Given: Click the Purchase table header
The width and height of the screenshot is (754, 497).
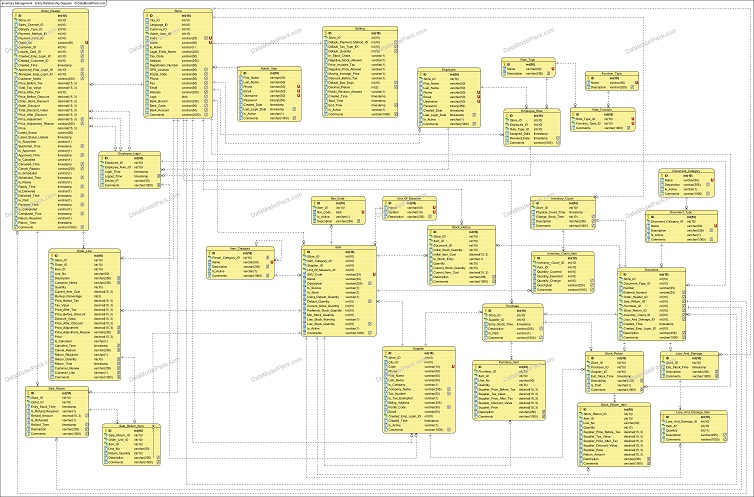Looking at the screenshot, I should coord(513,306).
